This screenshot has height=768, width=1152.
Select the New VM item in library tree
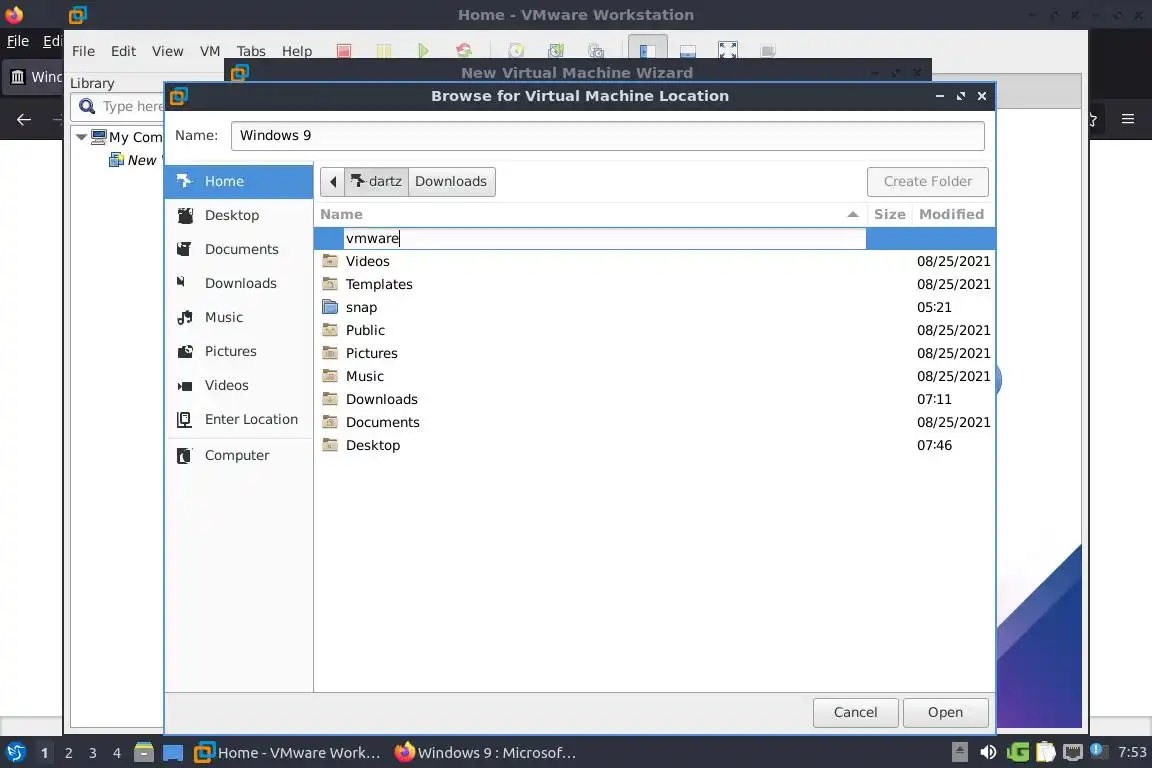pos(136,160)
